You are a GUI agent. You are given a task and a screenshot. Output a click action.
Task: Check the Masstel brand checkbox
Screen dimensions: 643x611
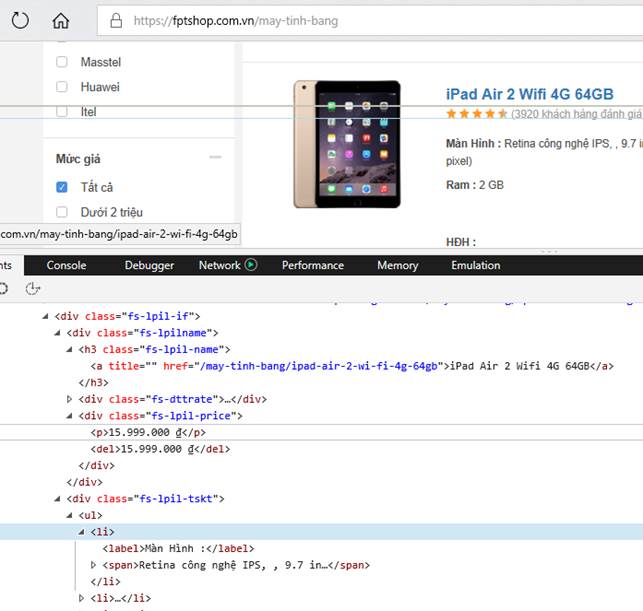point(62,62)
